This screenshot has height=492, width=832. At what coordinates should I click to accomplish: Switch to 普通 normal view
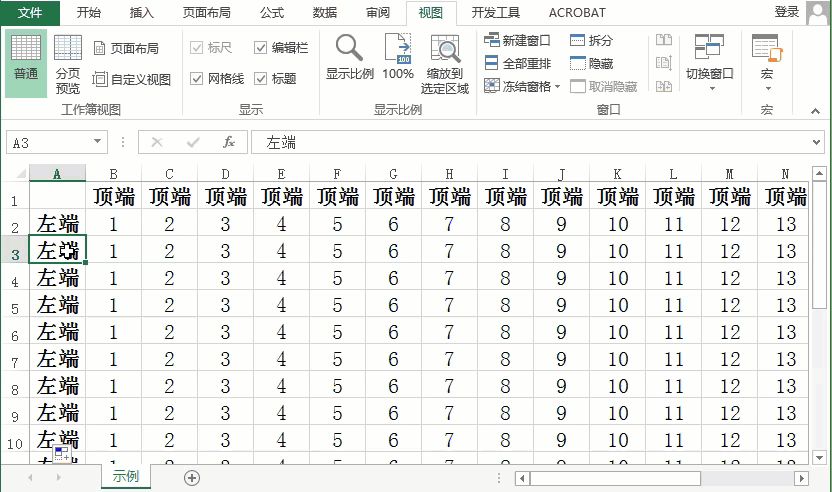click(26, 63)
